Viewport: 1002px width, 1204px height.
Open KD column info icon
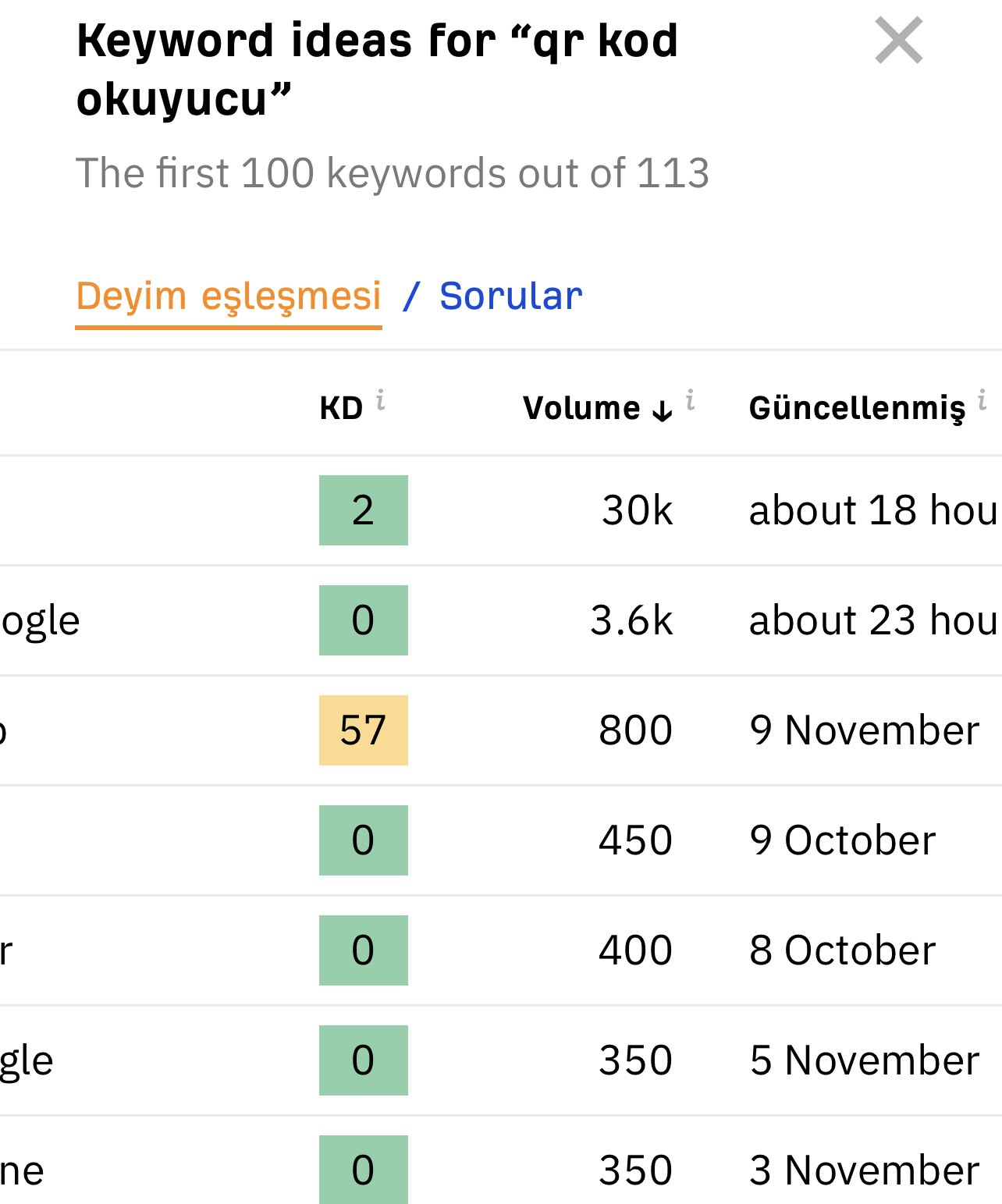[381, 400]
